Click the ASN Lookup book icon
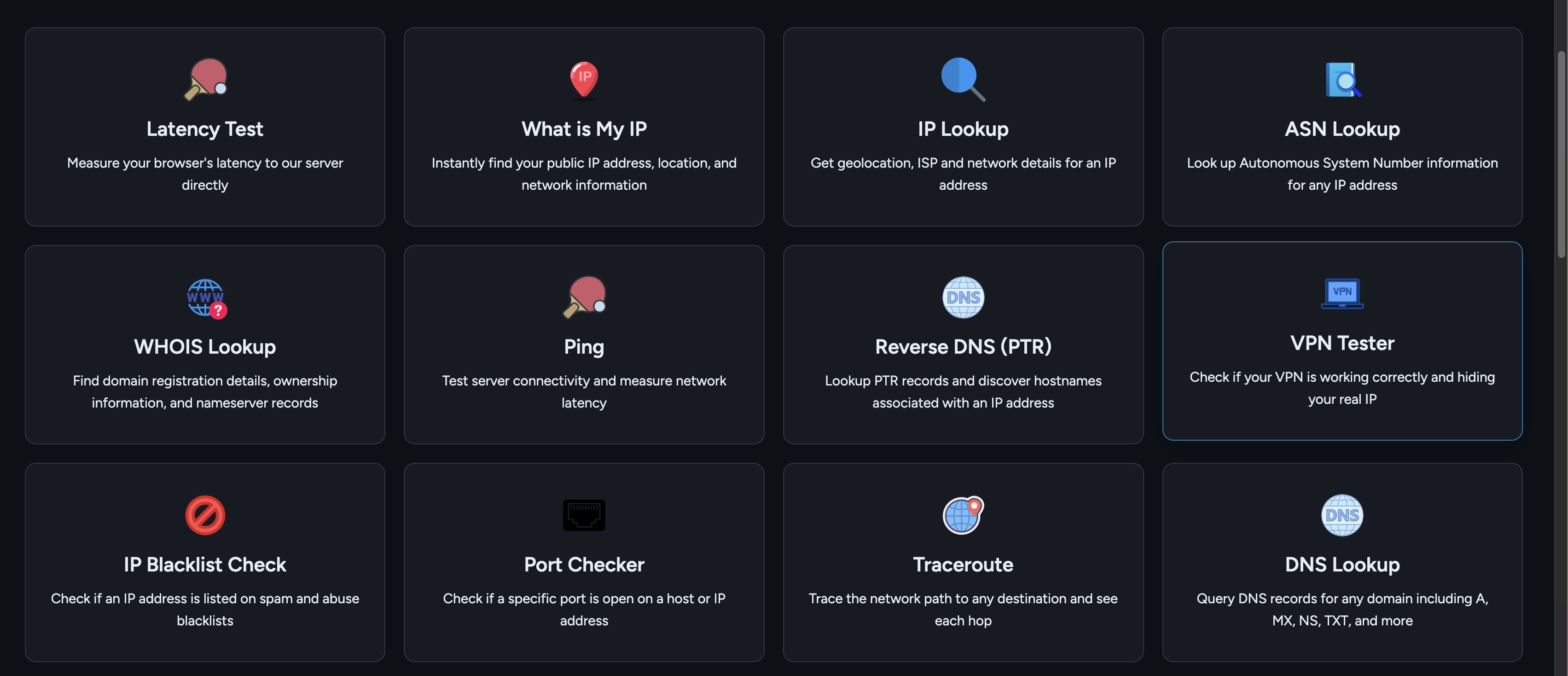 tap(1342, 80)
